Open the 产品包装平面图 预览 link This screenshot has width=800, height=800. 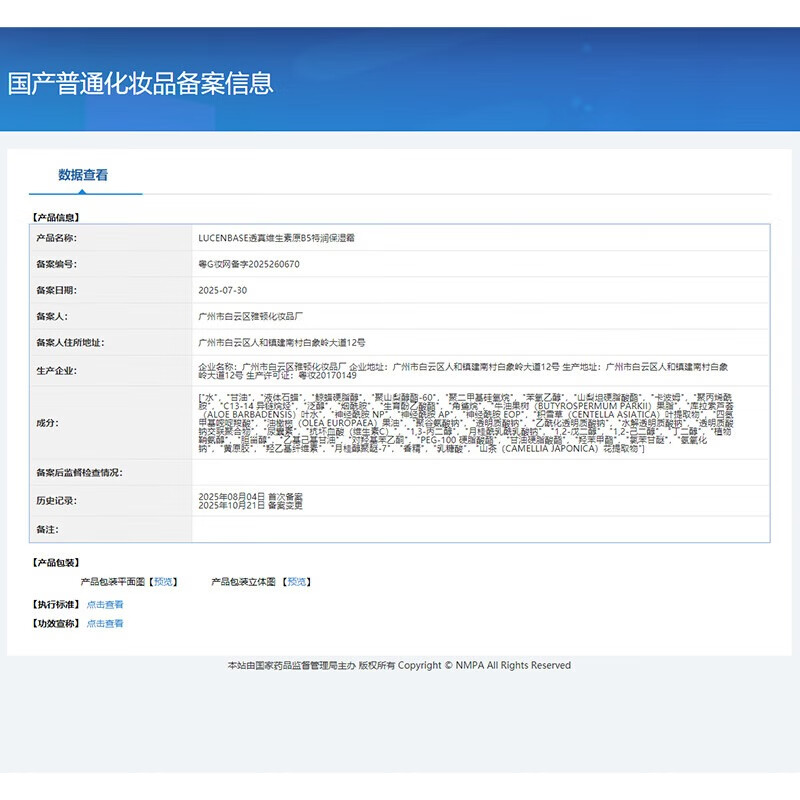(x=166, y=580)
